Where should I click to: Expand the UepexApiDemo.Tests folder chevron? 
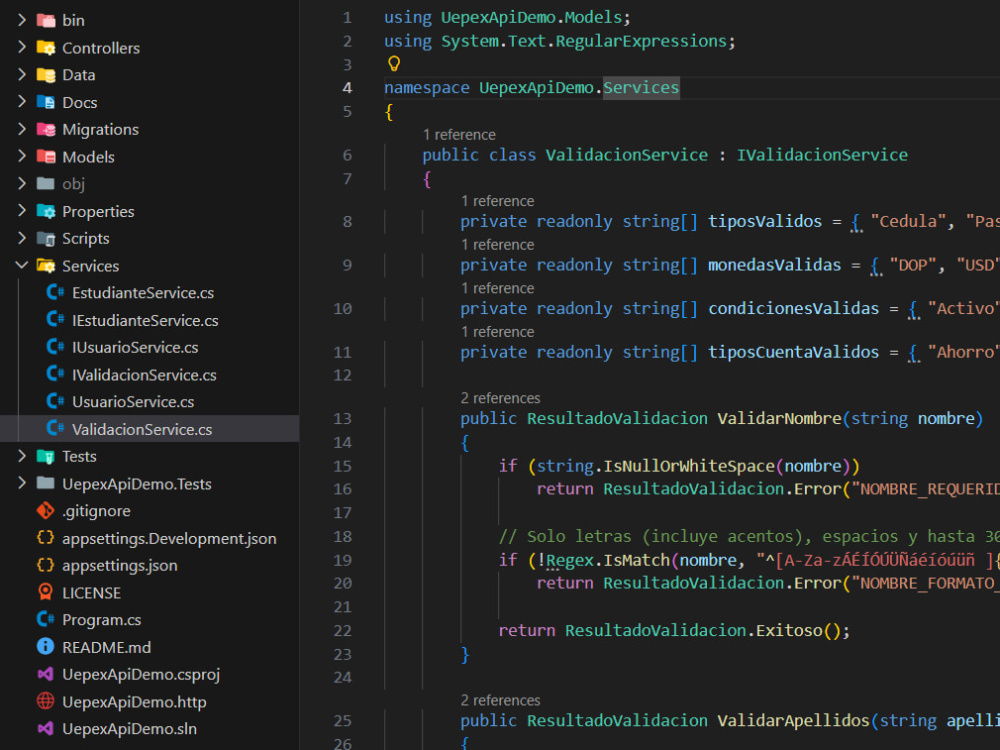click(x=22, y=483)
